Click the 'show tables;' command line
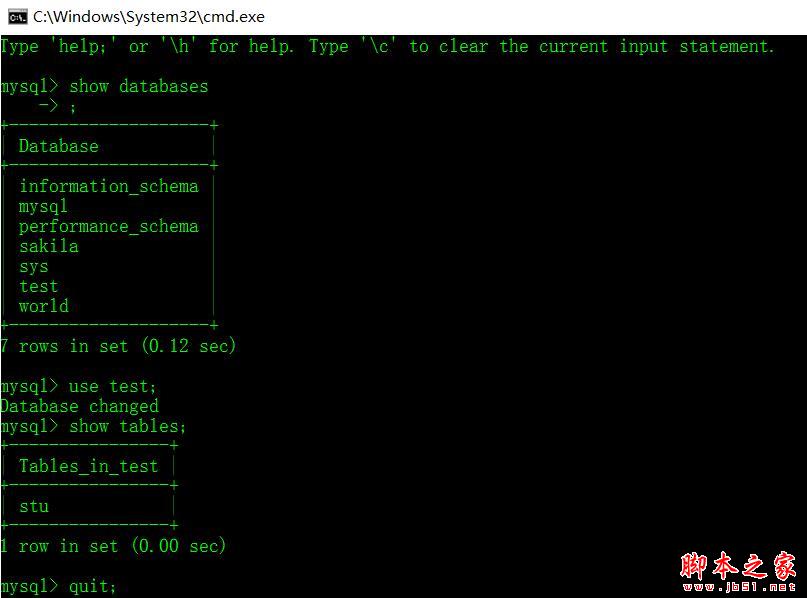The width and height of the screenshot is (807, 598). click(93, 426)
